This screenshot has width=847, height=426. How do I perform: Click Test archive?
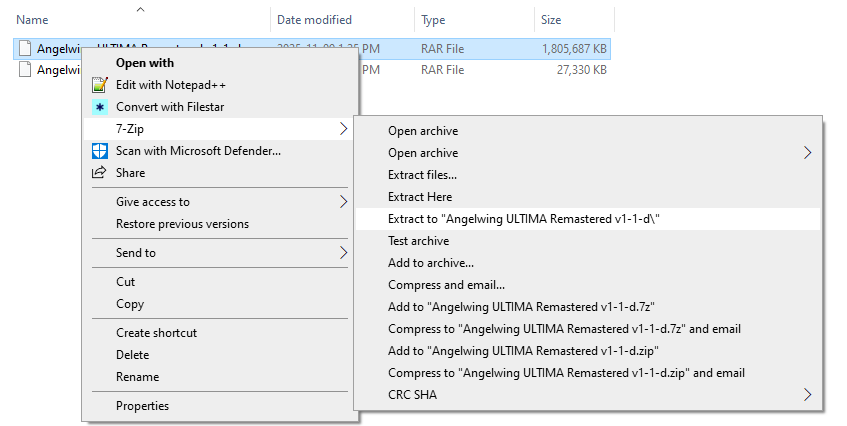pos(418,241)
